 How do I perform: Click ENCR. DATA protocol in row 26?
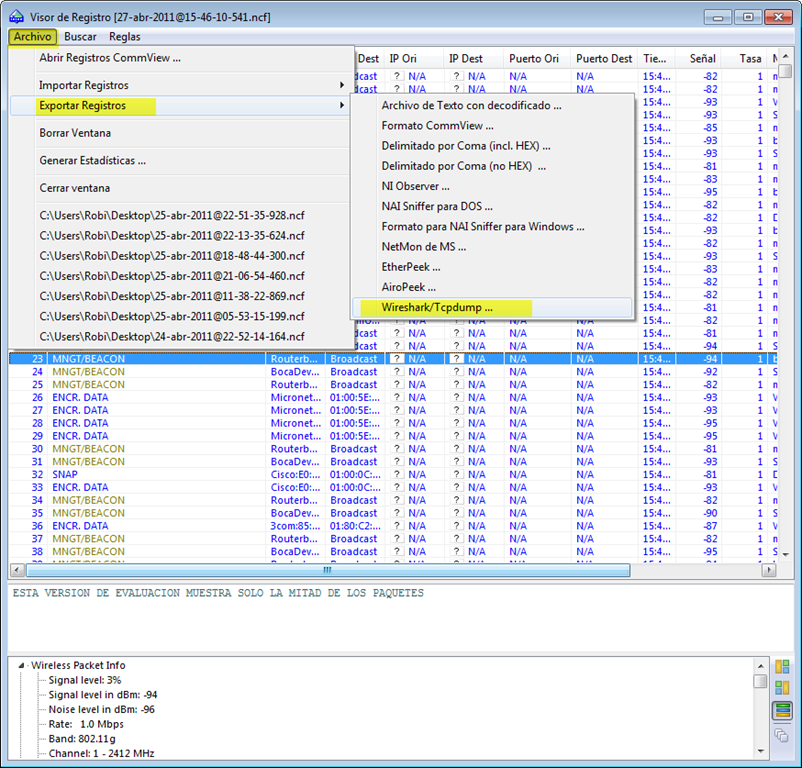point(80,397)
